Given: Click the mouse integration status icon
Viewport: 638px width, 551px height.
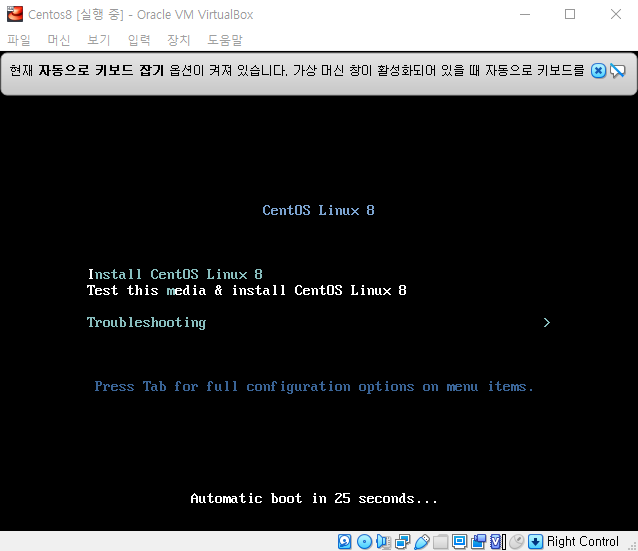Looking at the screenshot, I should pos(516,542).
